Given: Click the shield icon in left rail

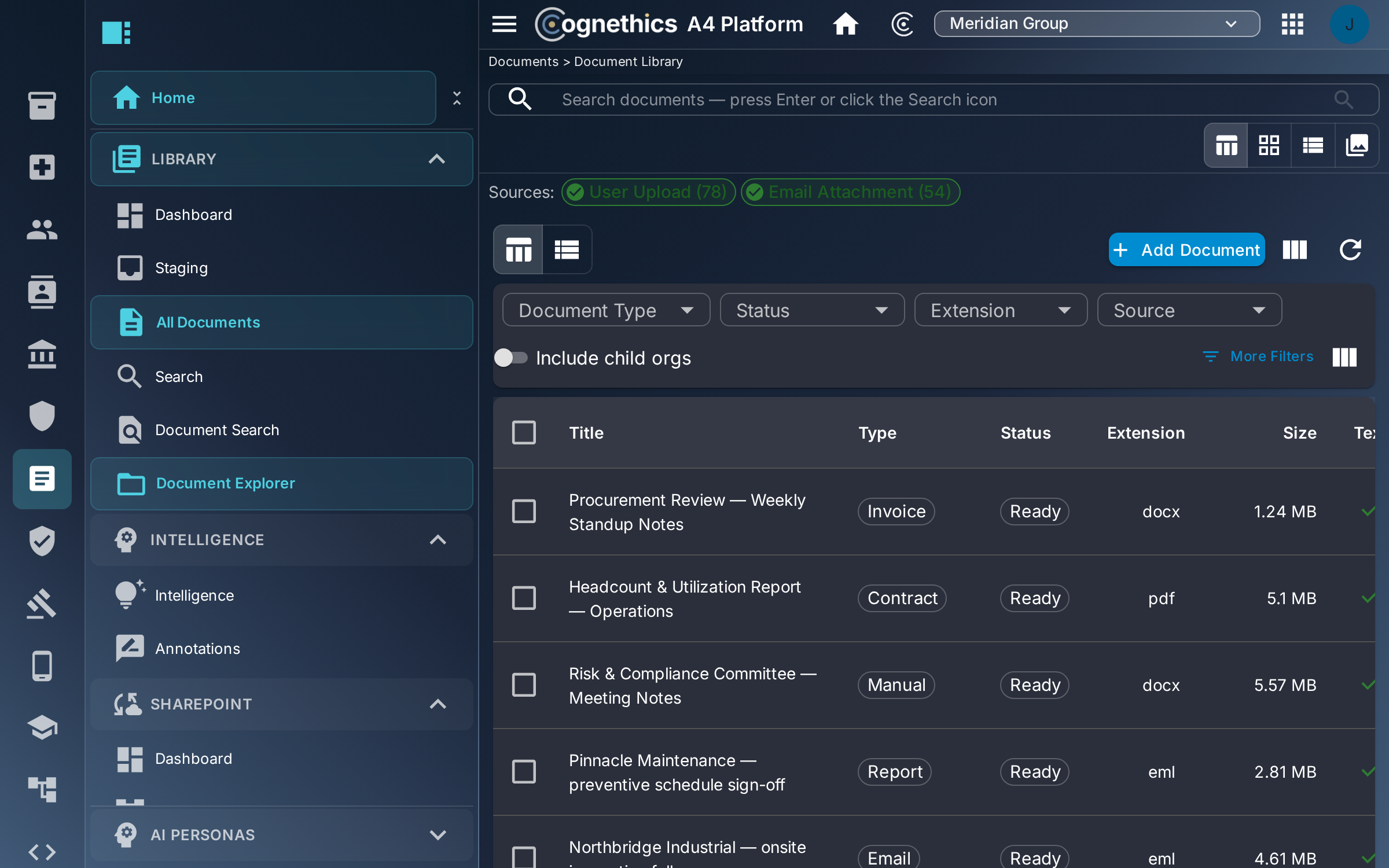Looking at the screenshot, I should [x=42, y=416].
